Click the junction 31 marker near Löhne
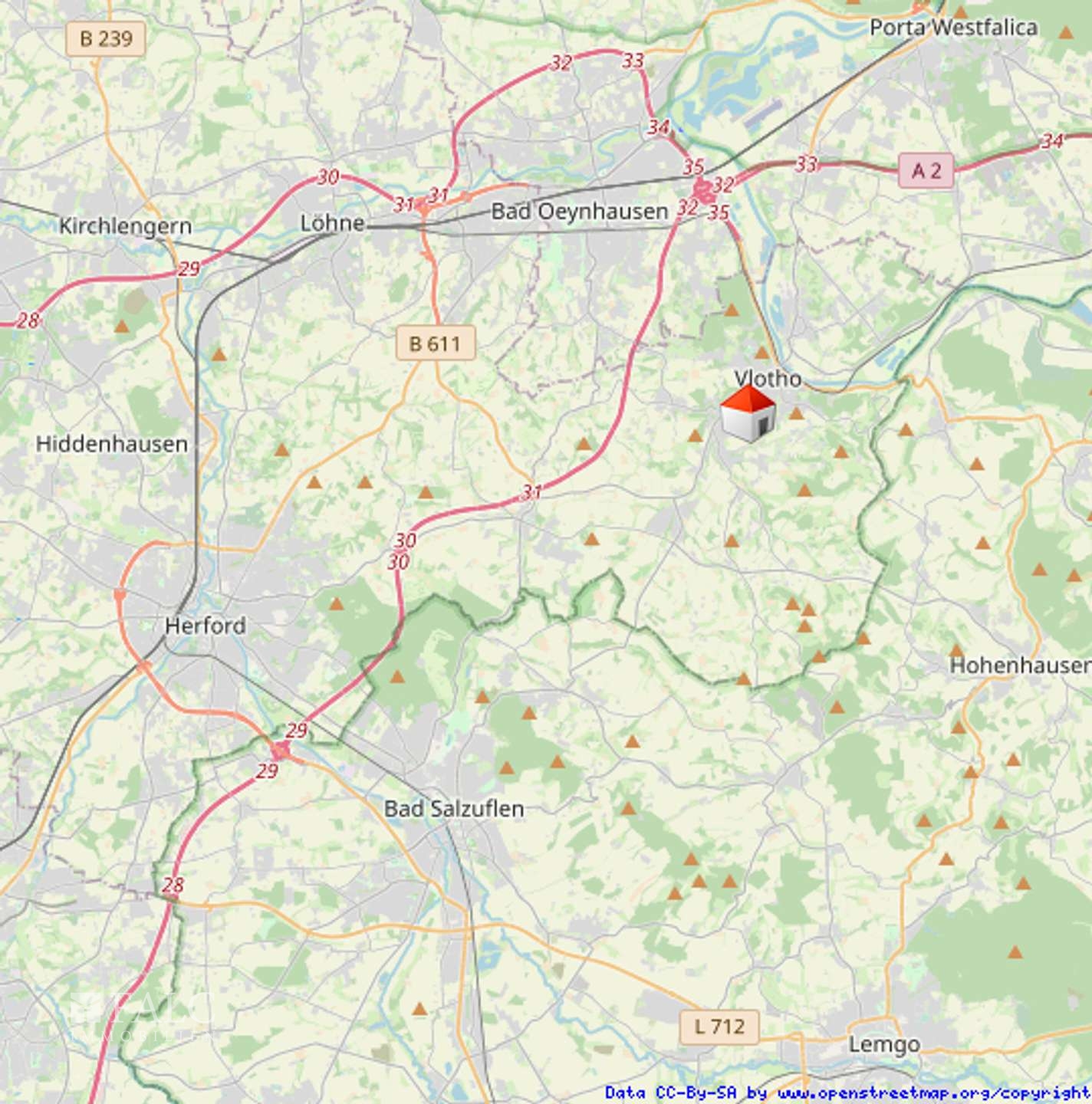Image resolution: width=1092 pixels, height=1104 pixels. click(x=404, y=205)
